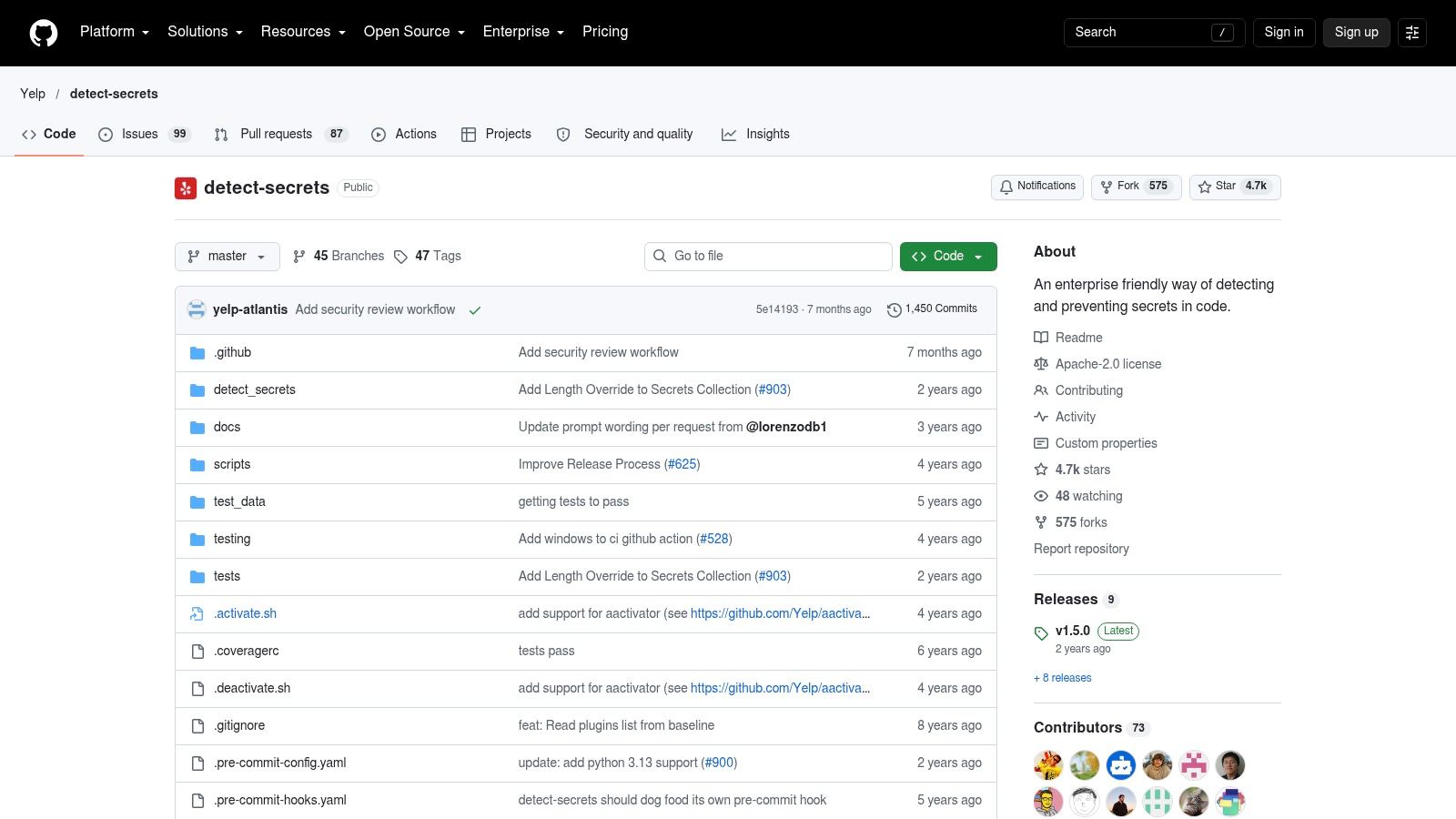View the 45 Branches link

339,257
